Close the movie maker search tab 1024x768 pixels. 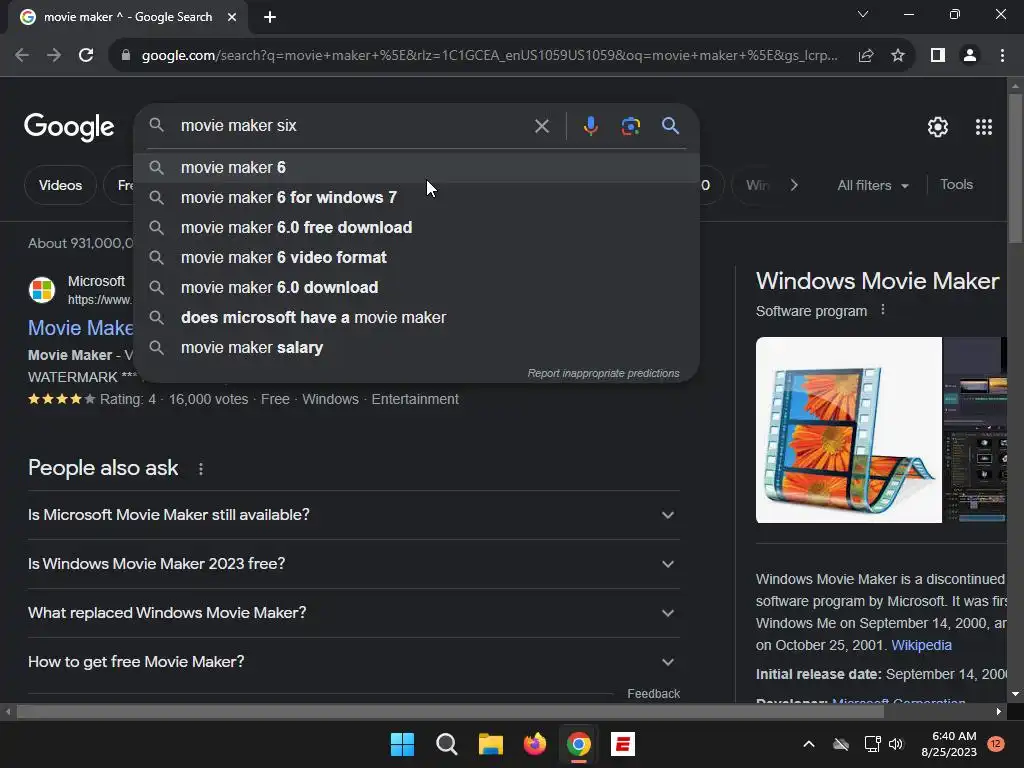(232, 17)
